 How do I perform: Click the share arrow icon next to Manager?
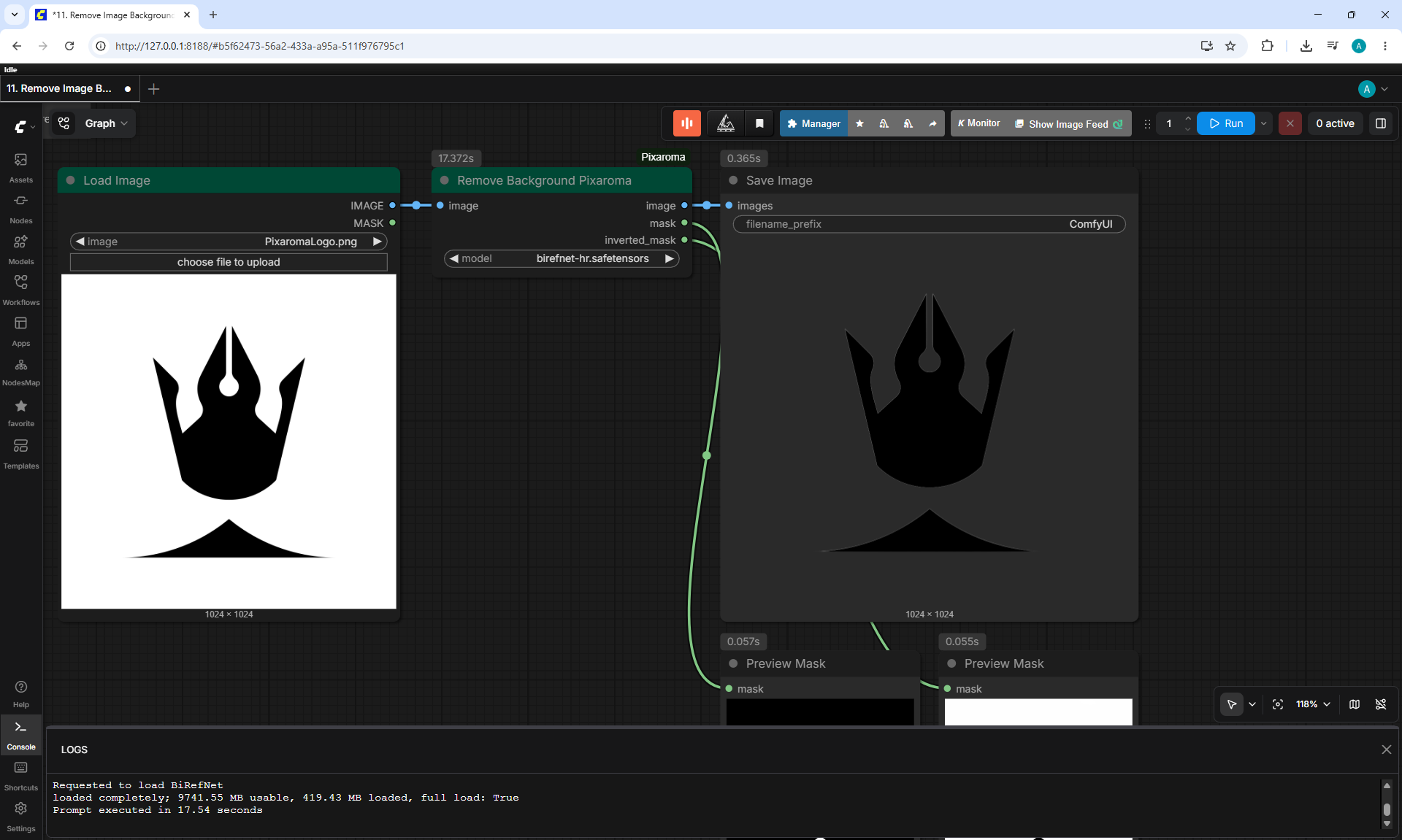[932, 123]
